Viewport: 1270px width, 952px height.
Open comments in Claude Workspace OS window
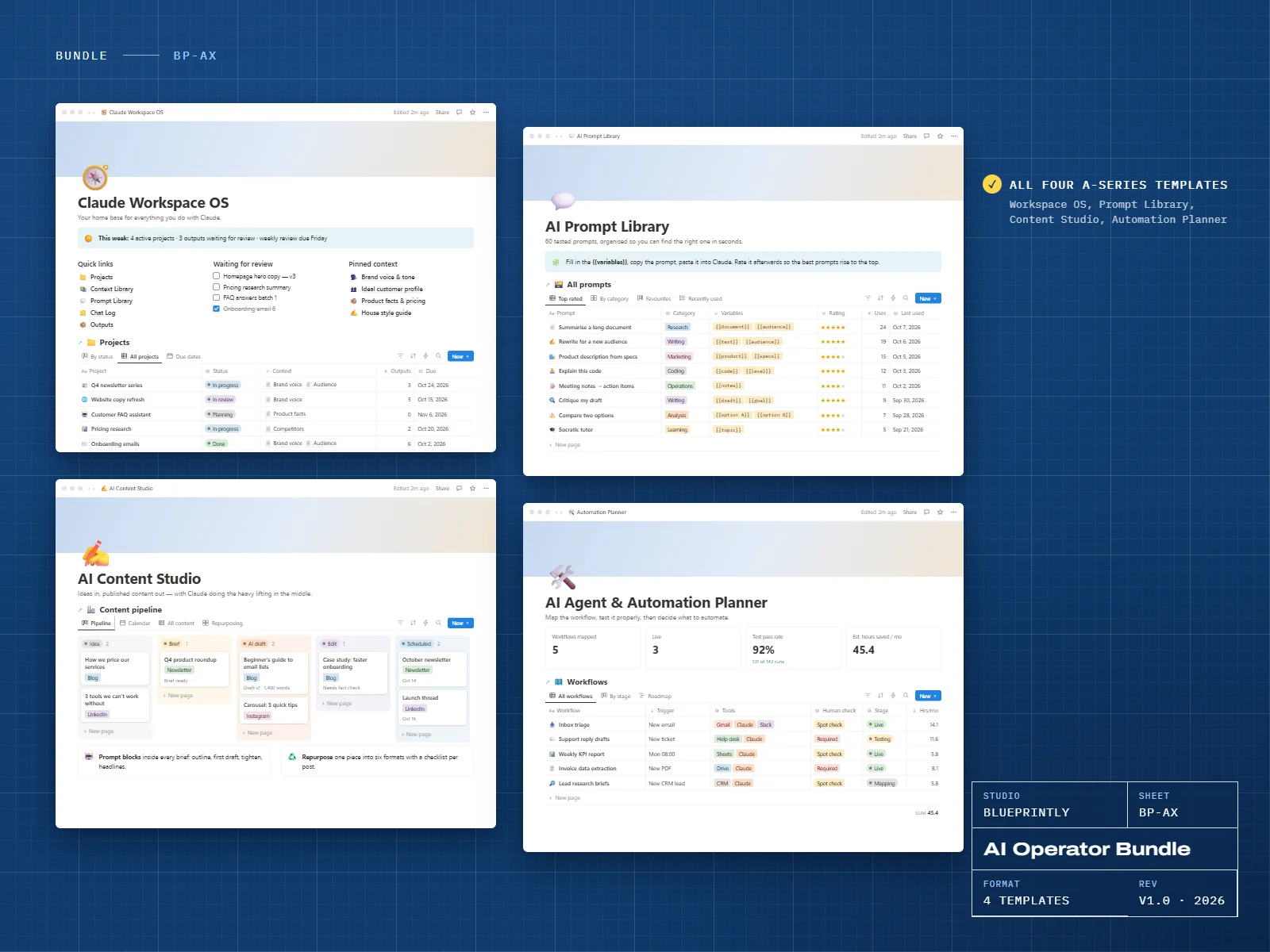tap(459, 113)
